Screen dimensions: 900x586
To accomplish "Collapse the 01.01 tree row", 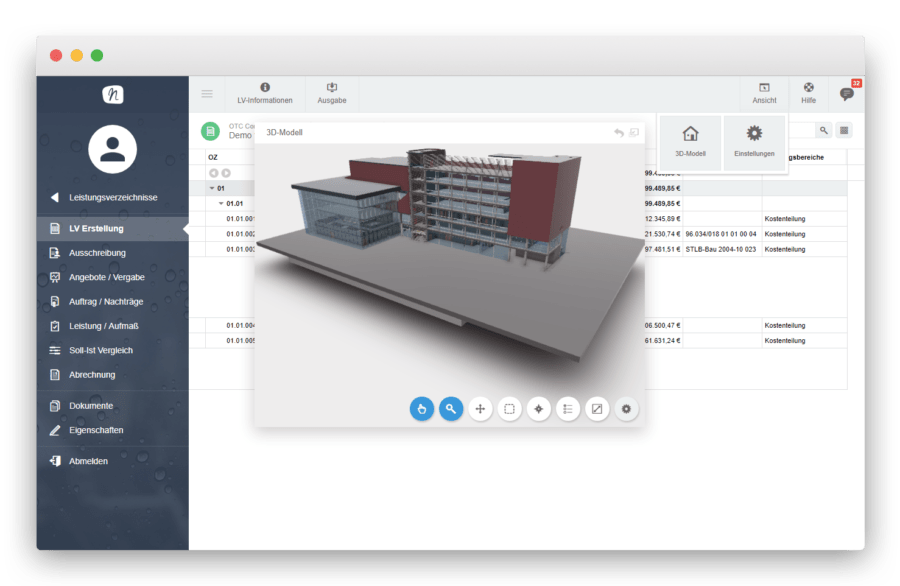I will tap(221, 203).
